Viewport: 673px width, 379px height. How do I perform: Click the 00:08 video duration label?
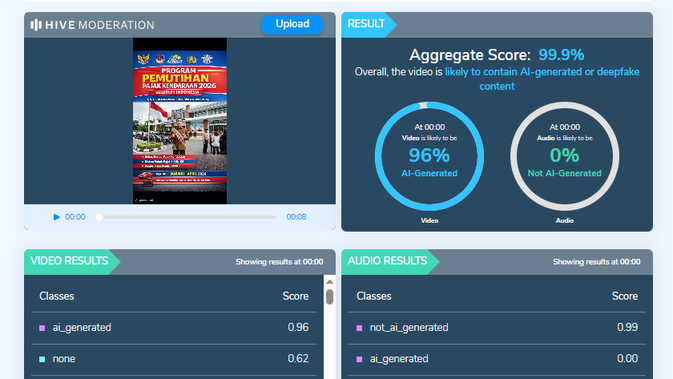pyautogui.click(x=296, y=217)
